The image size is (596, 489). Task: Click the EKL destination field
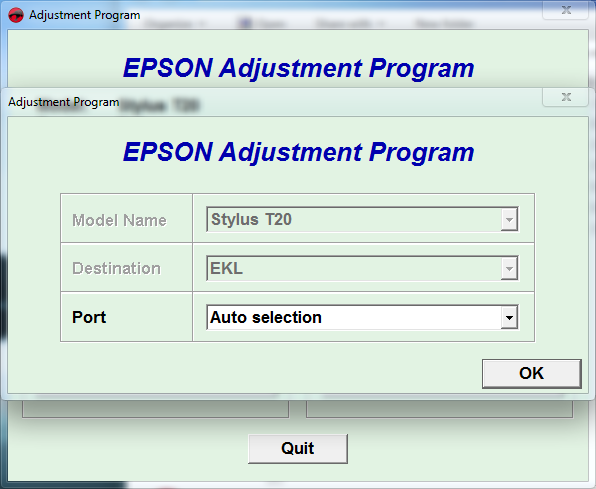[x=362, y=268]
